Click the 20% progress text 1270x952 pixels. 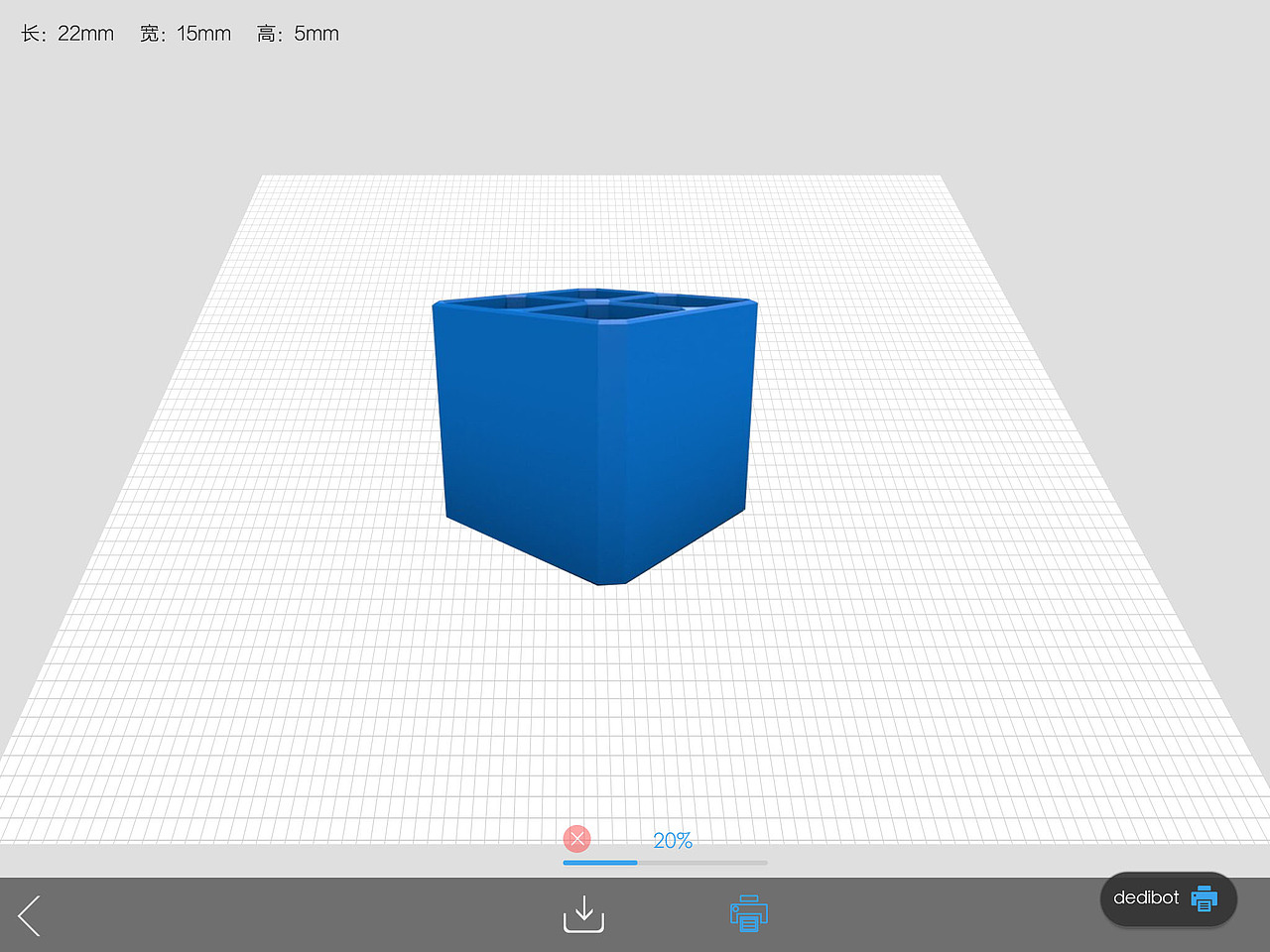[673, 840]
